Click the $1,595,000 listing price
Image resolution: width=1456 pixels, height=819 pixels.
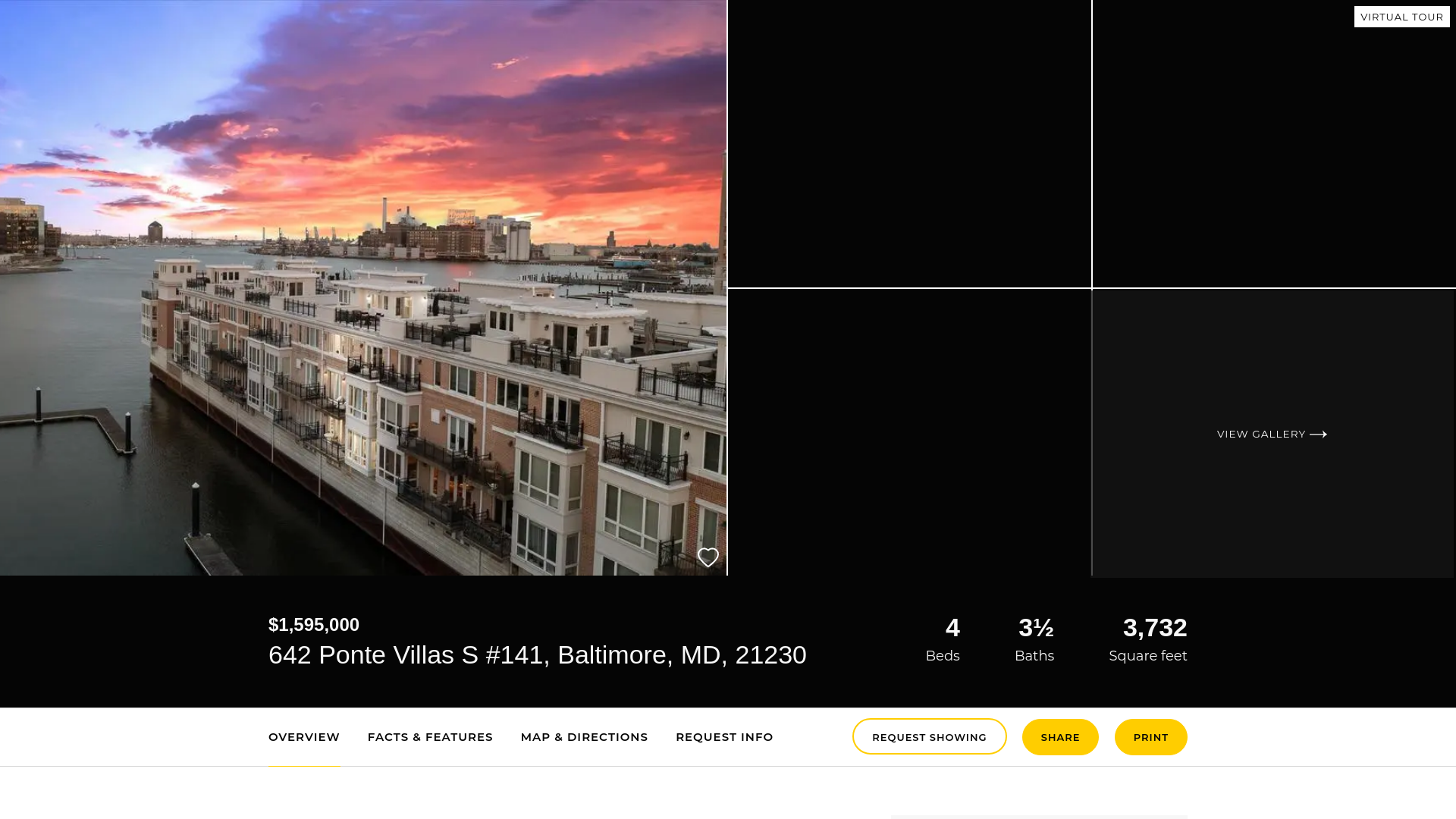(314, 625)
